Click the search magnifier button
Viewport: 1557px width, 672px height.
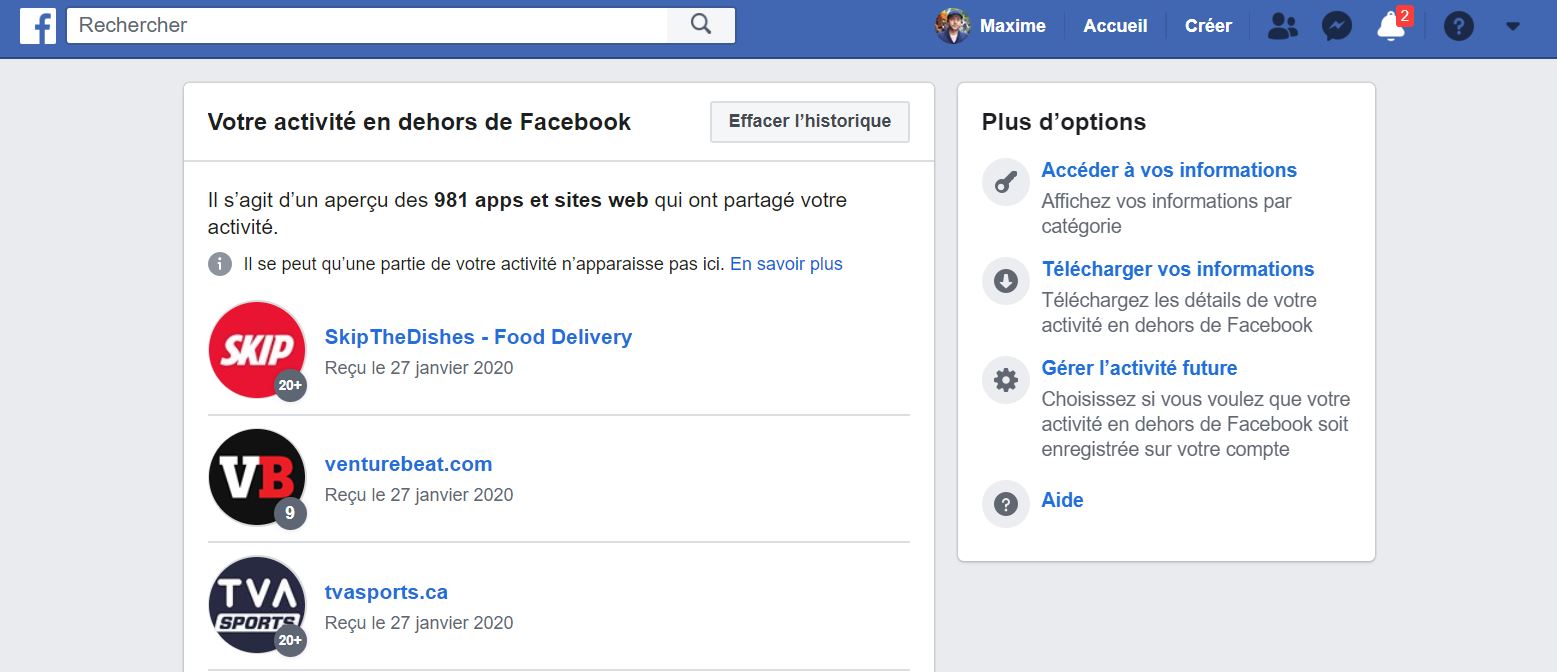click(x=701, y=25)
